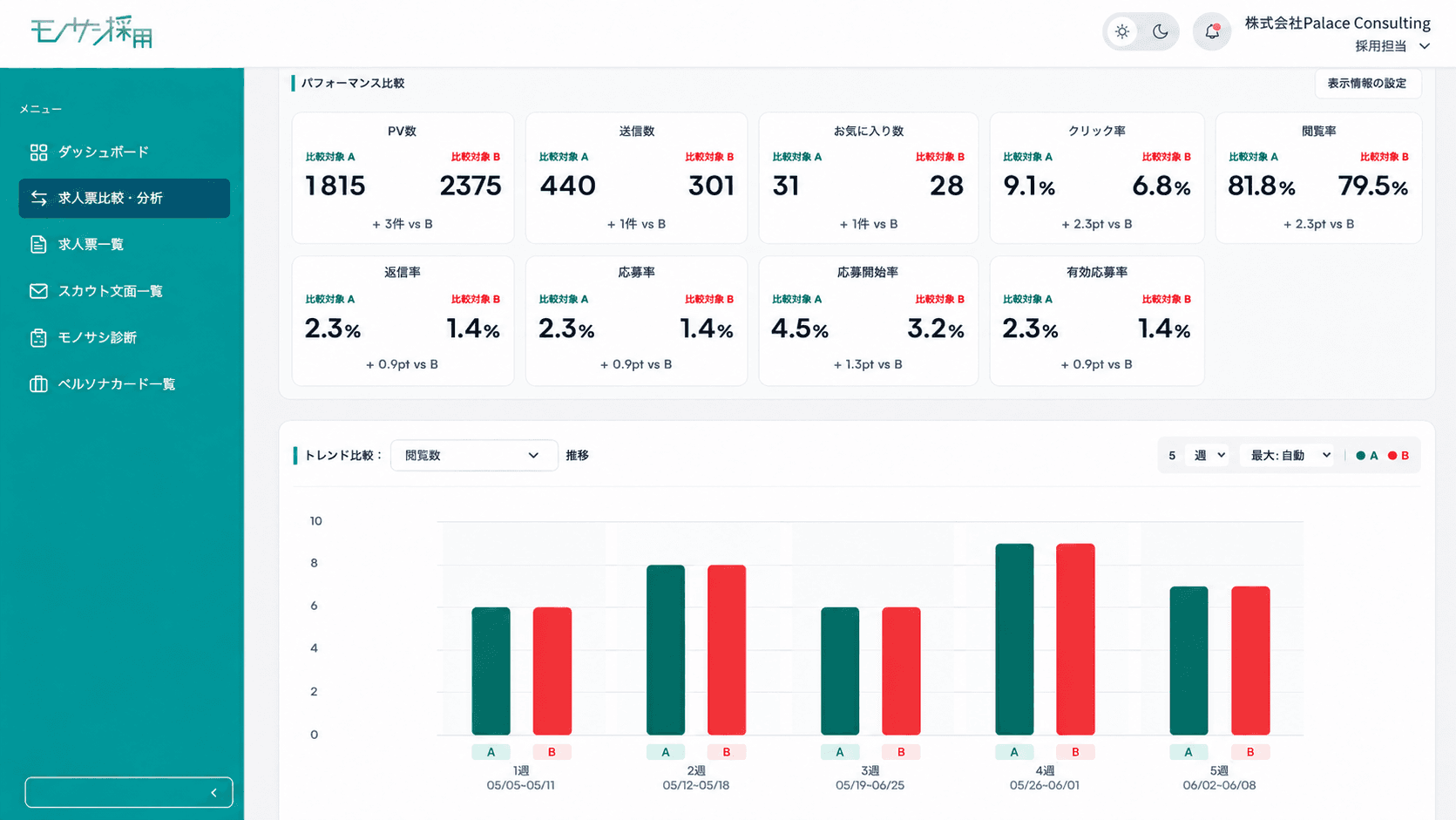Click the 1週 05/05-05/11 axis label
The width and height of the screenshot is (1456, 820).
point(521,778)
